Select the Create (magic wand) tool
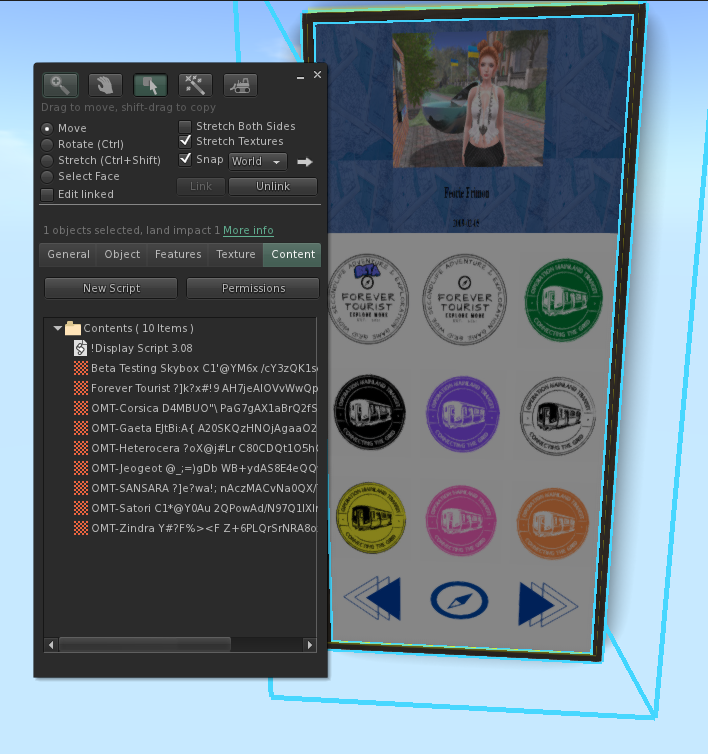The width and height of the screenshot is (708, 754). click(x=195, y=86)
